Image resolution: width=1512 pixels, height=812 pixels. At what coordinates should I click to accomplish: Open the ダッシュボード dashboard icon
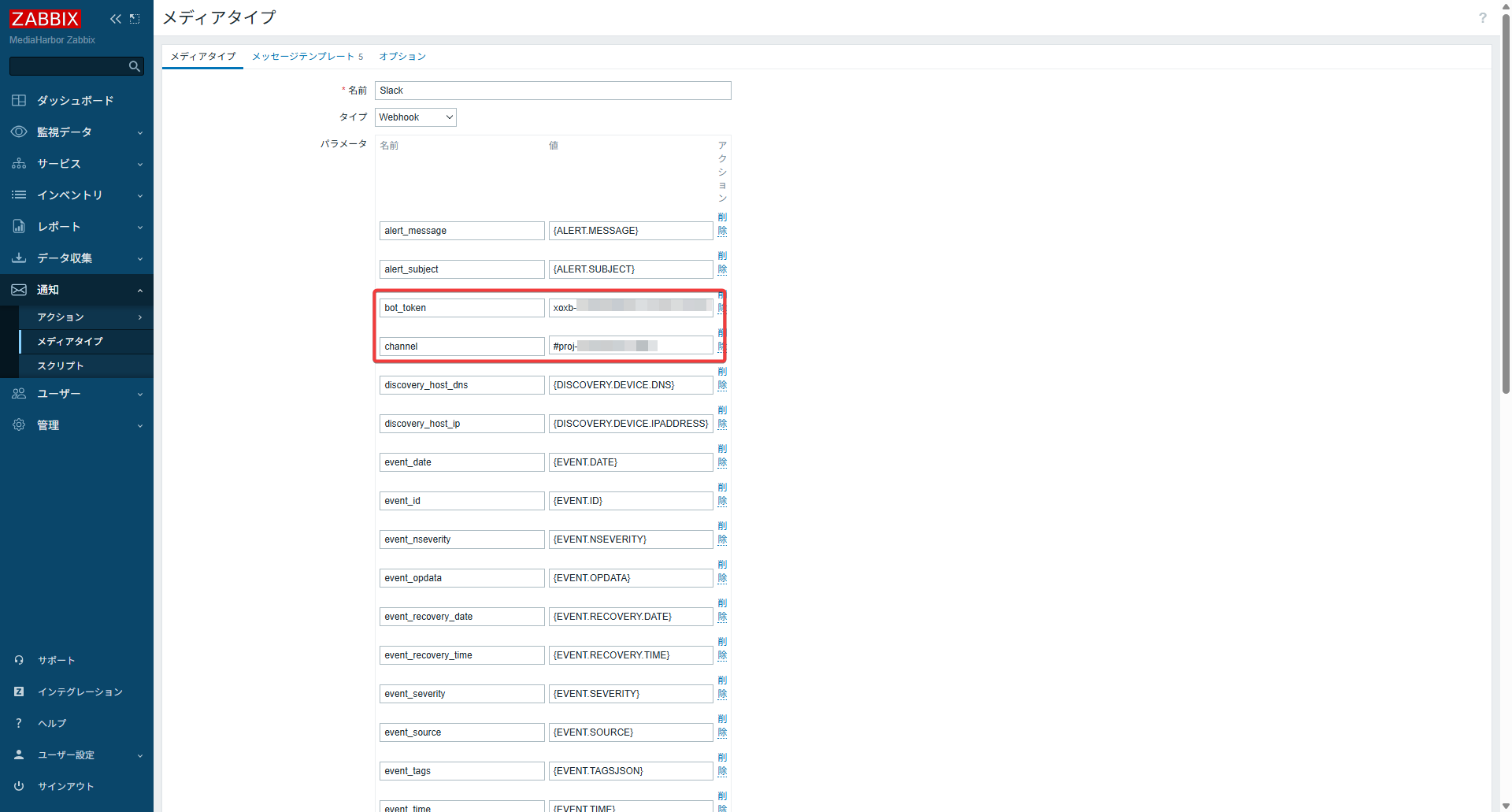click(19, 101)
